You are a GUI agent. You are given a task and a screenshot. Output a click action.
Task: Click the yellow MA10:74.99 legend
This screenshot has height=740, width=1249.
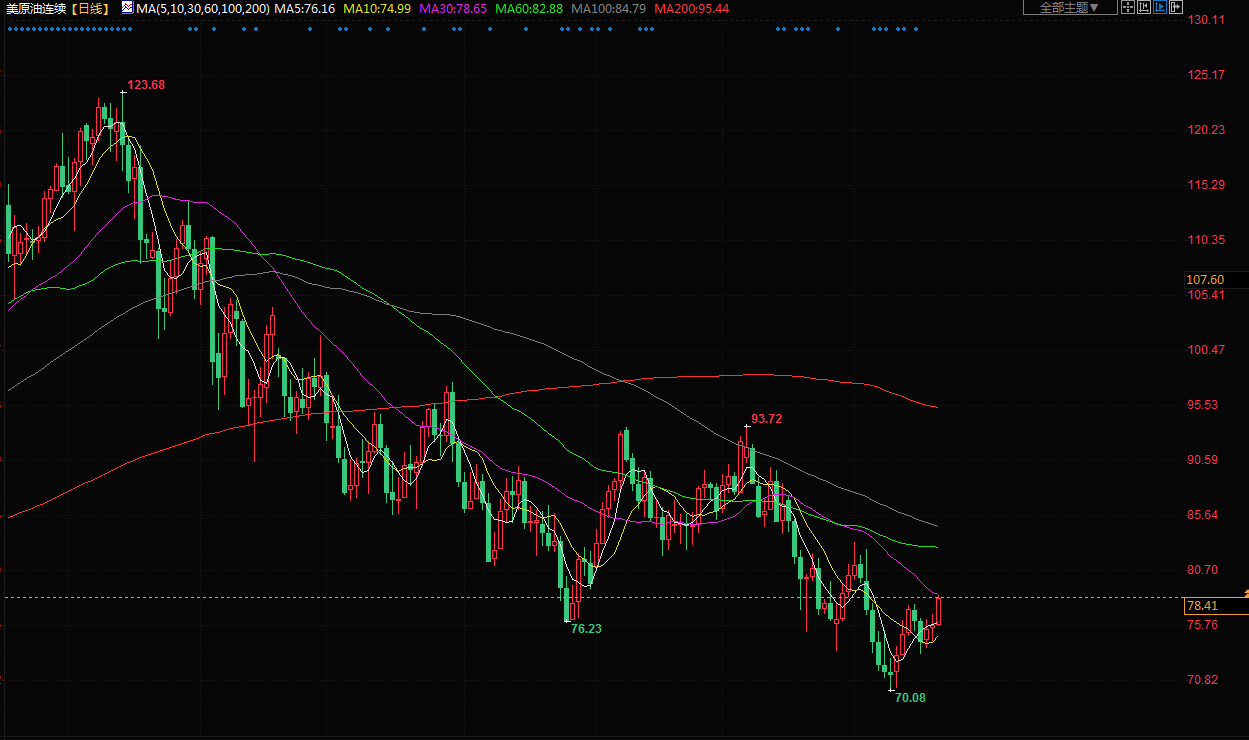376,8
